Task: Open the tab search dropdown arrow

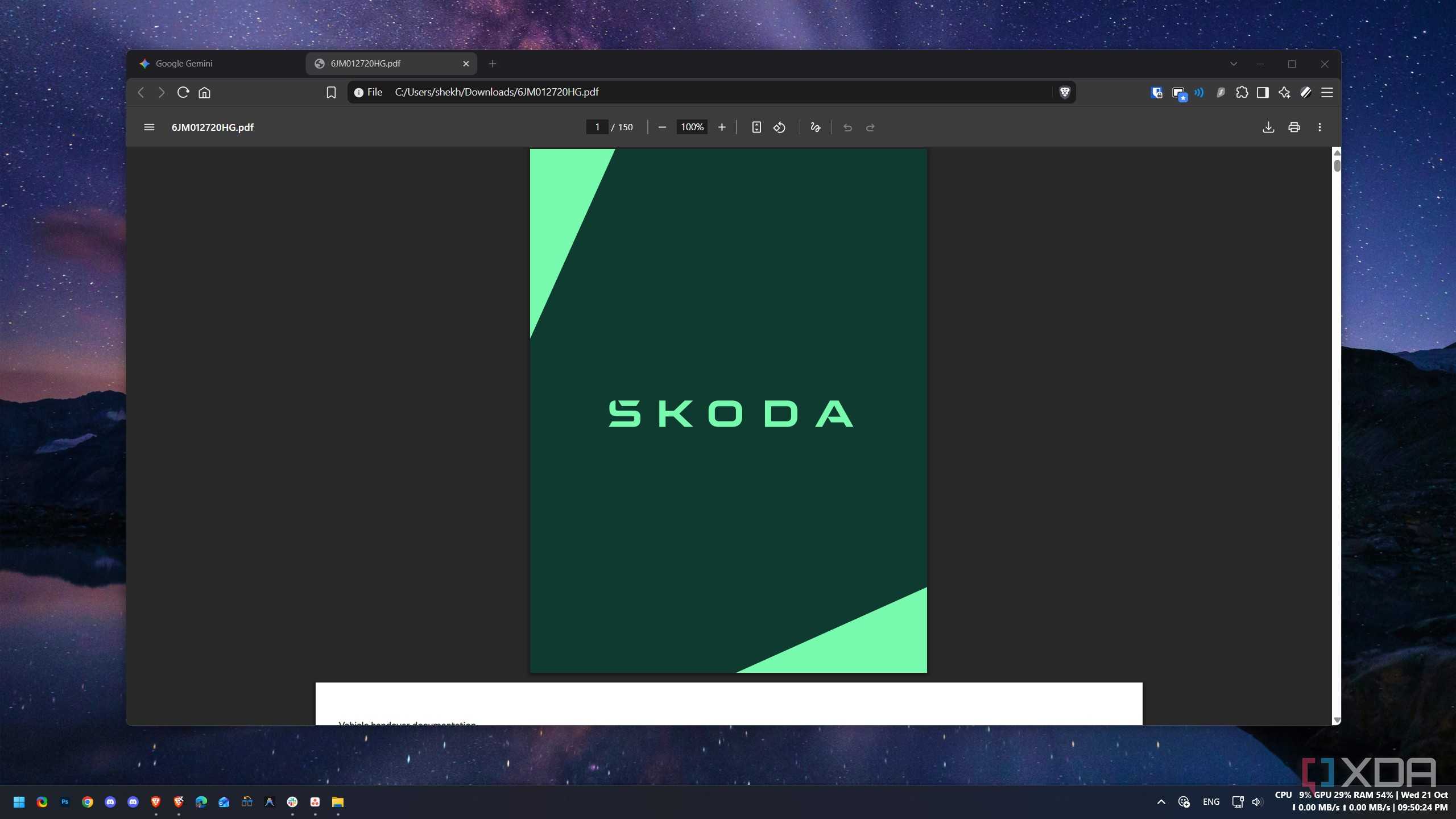Action: [1234, 64]
